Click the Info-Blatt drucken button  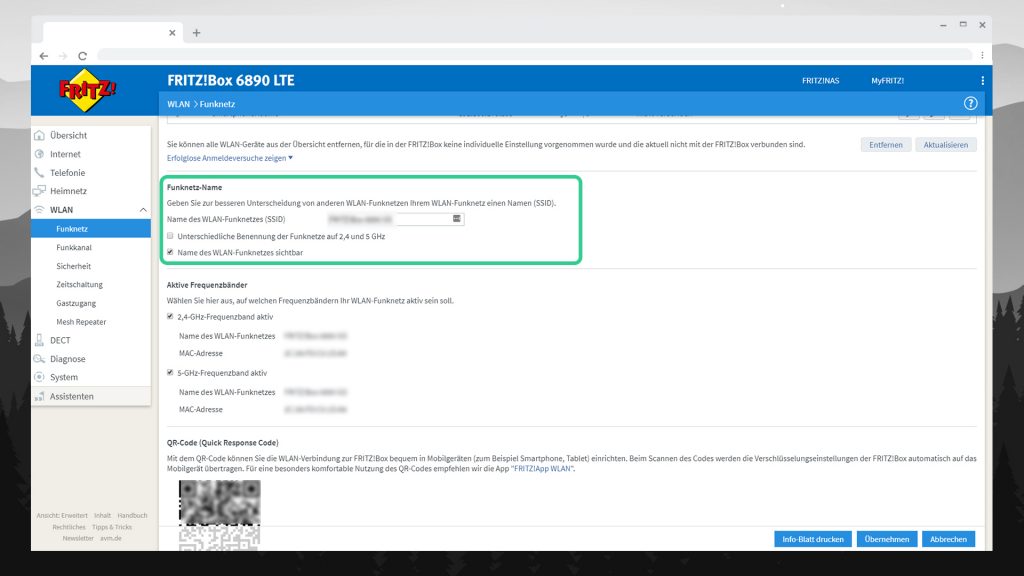coord(813,539)
